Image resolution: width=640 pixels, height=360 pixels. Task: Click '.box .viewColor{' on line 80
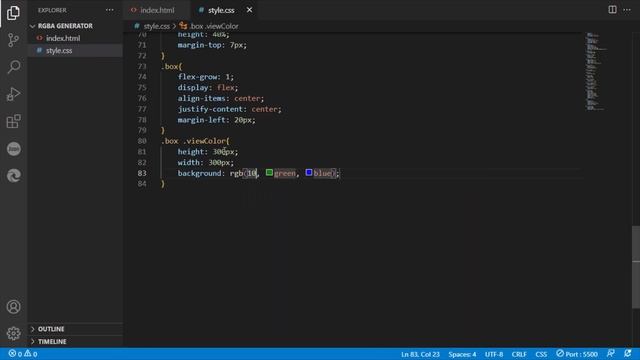195,141
